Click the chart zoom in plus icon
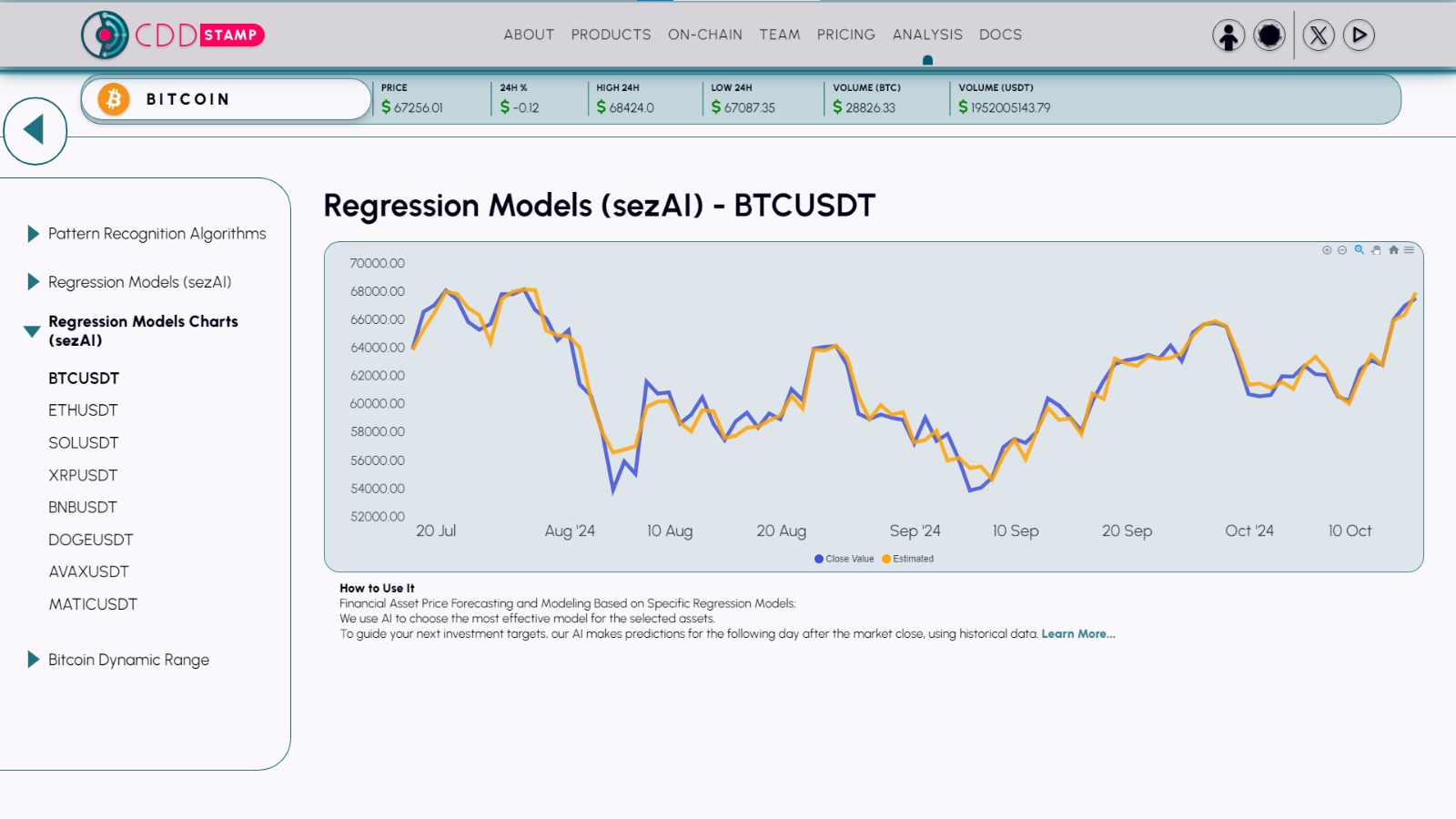 click(1327, 250)
